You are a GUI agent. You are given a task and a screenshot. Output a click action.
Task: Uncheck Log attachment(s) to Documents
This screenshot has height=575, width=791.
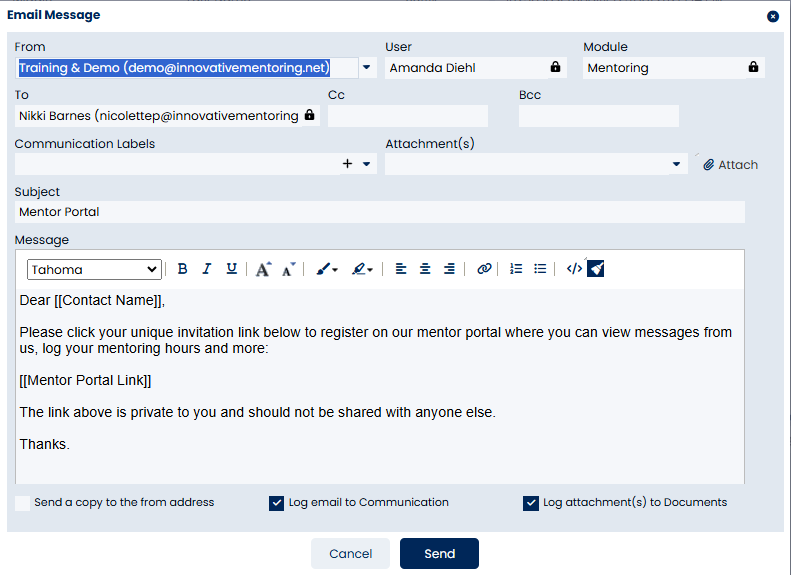[531, 503]
